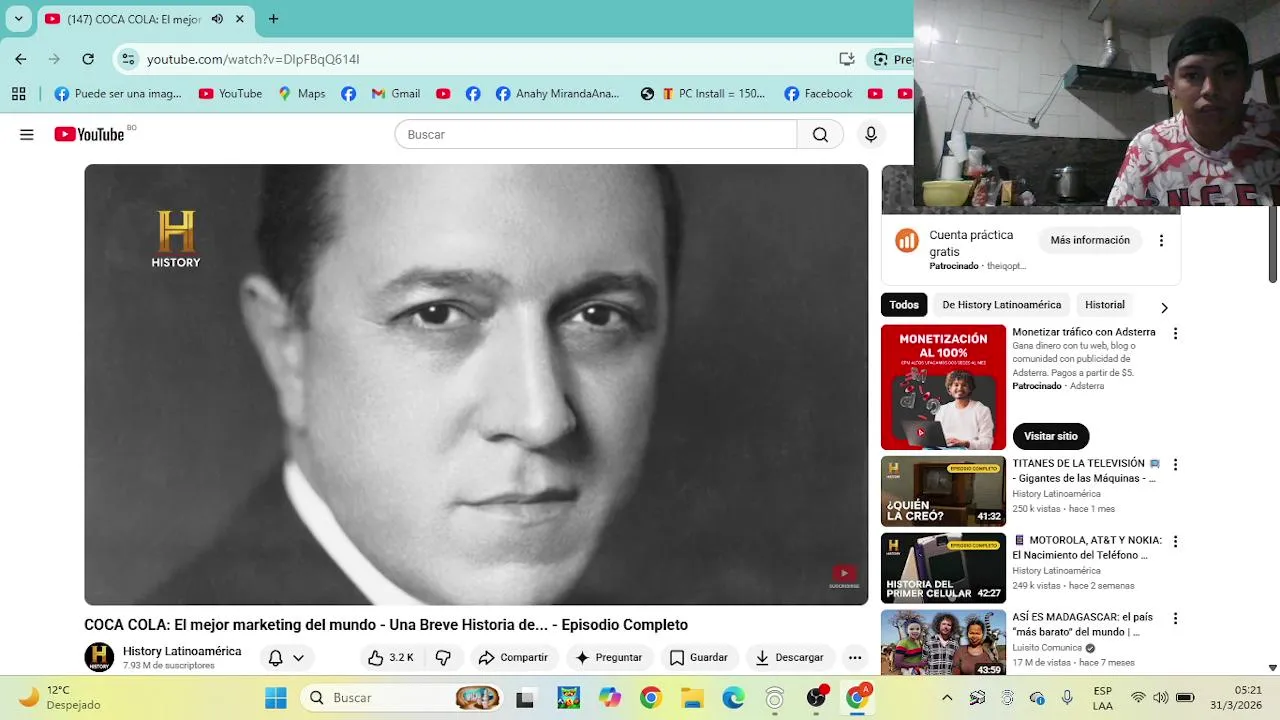
Task: Go to the YouTube home logo
Action: tap(90, 134)
